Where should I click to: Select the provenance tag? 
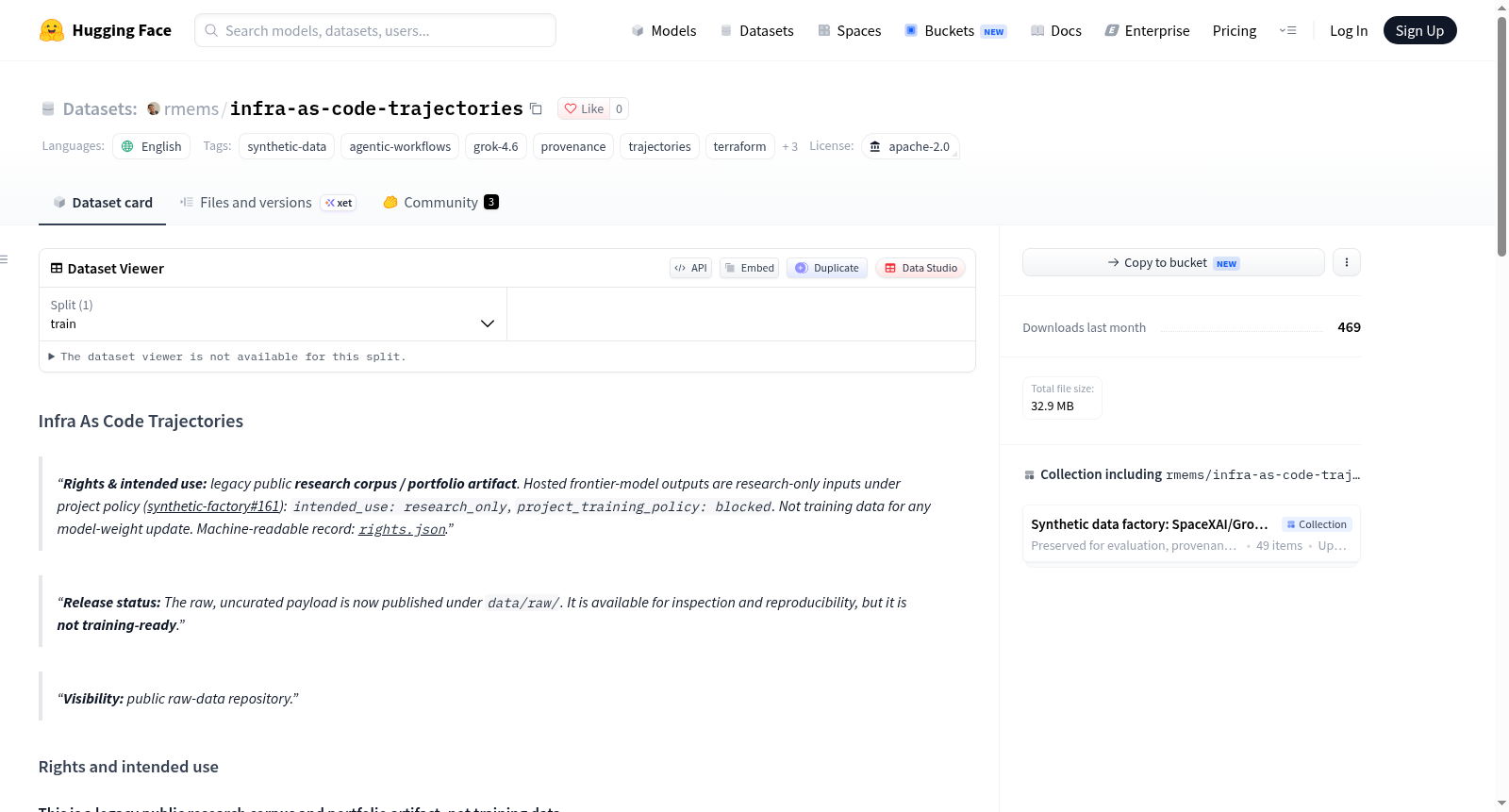pos(573,146)
